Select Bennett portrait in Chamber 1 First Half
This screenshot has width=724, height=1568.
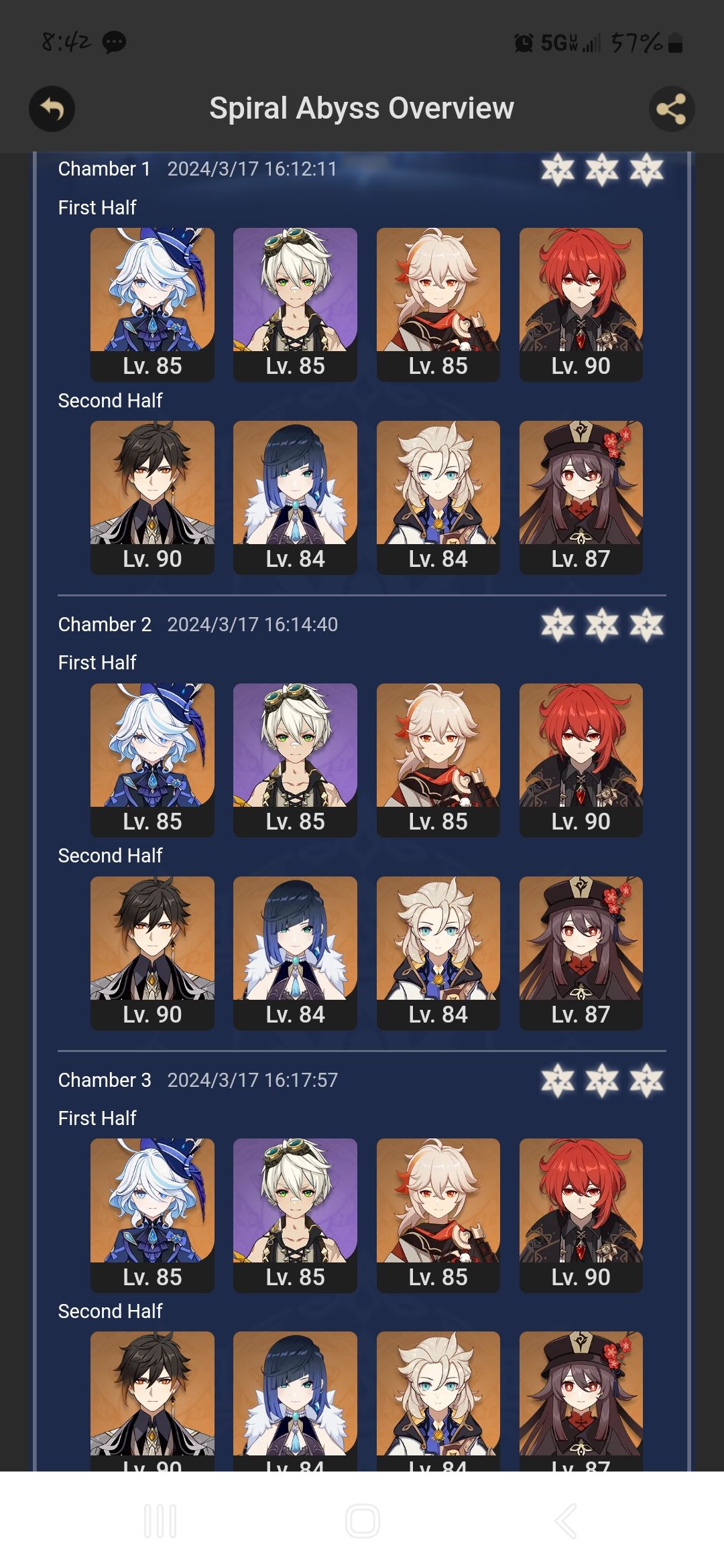[x=295, y=304]
